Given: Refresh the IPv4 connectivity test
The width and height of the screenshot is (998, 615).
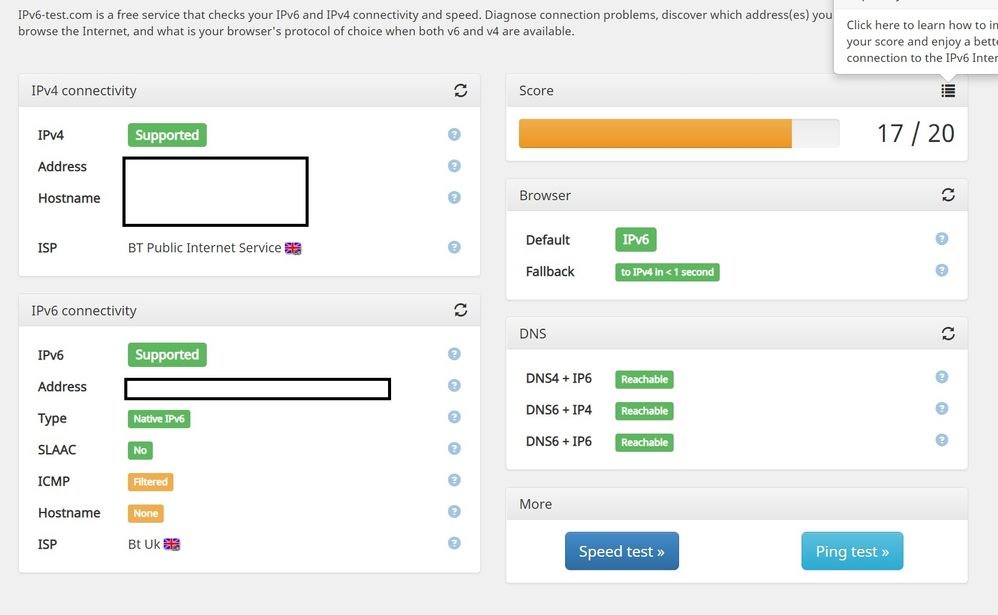Looking at the screenshot, I should (x=460, y=90).
